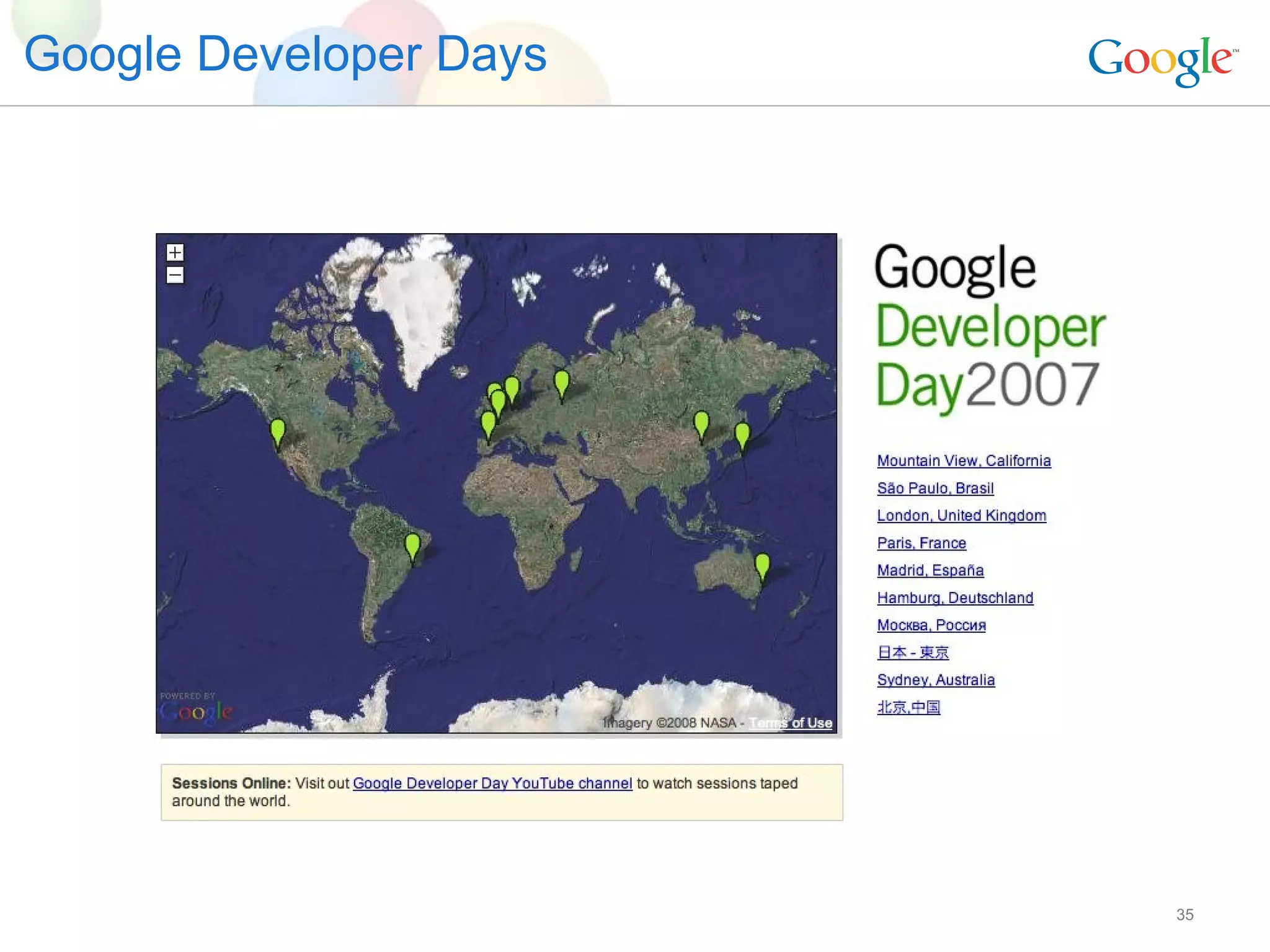Open the map Terms of Use link
The width and height of the screenshot is (1270, 952).
(791, 723)
